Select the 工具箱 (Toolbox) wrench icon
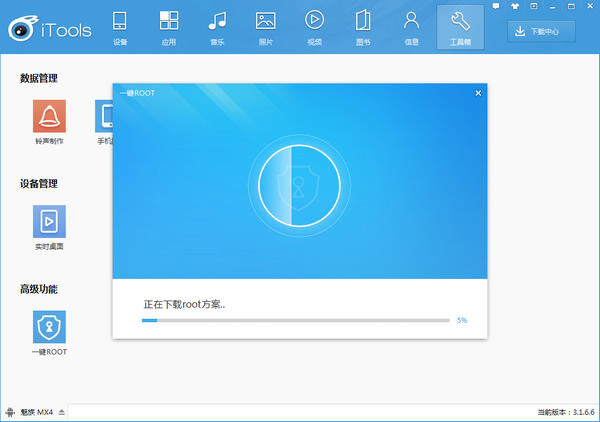600x422 pixels. (460, 26)
